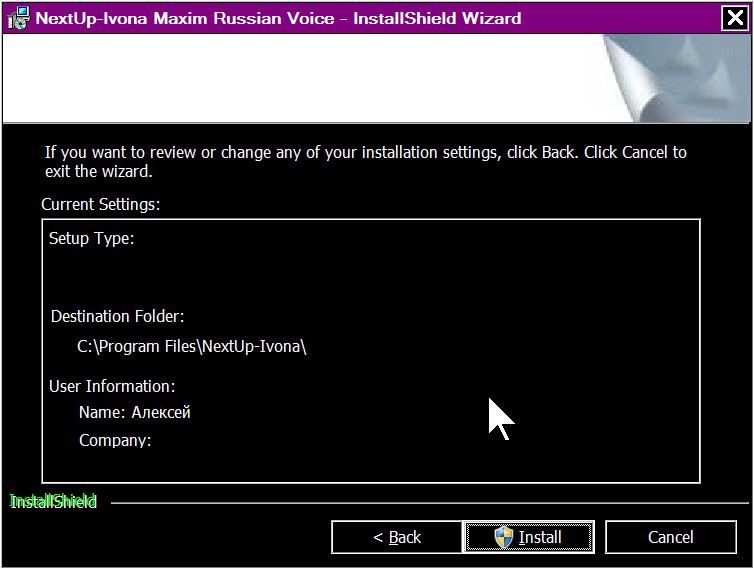Cancel the installation wizard
Viewport: 754px width, 569px height.
(671, 537)
